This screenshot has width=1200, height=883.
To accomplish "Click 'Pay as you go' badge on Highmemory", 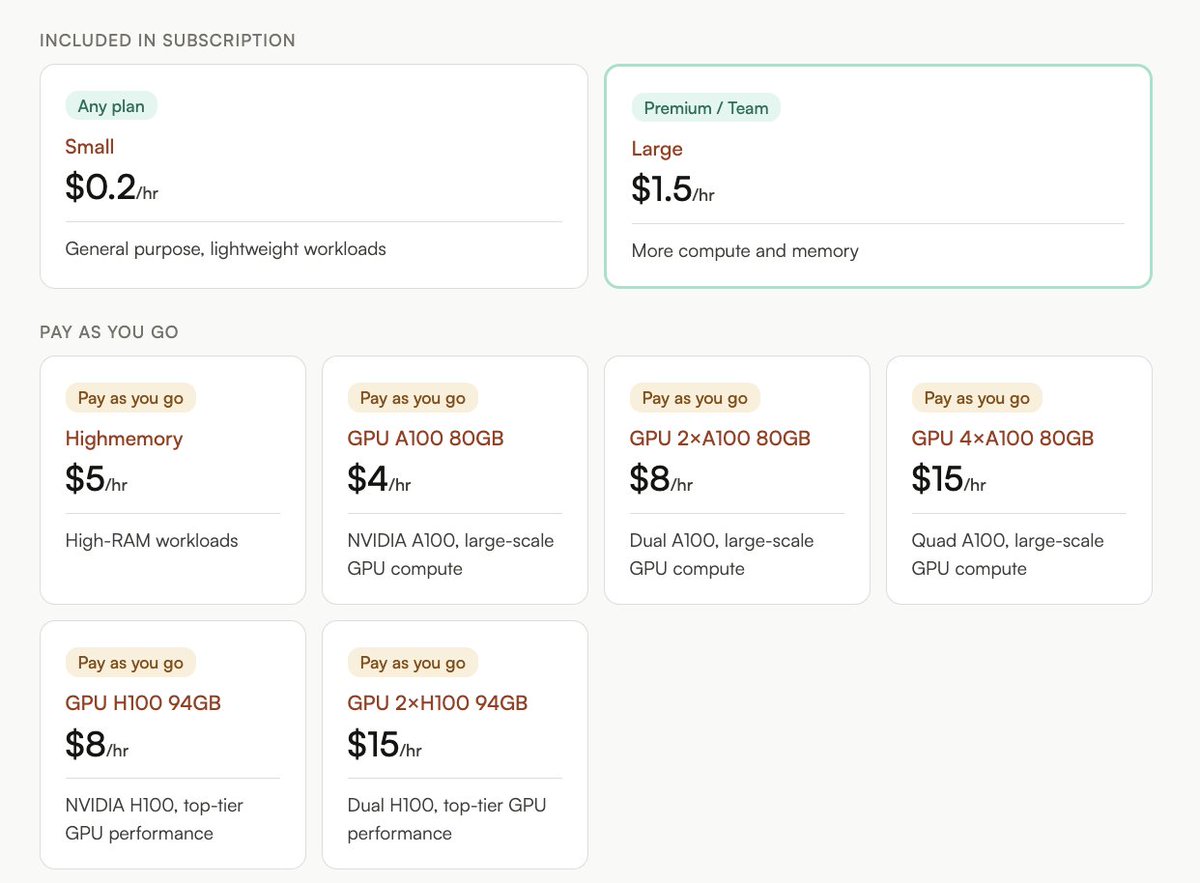I will click(130, 398).
